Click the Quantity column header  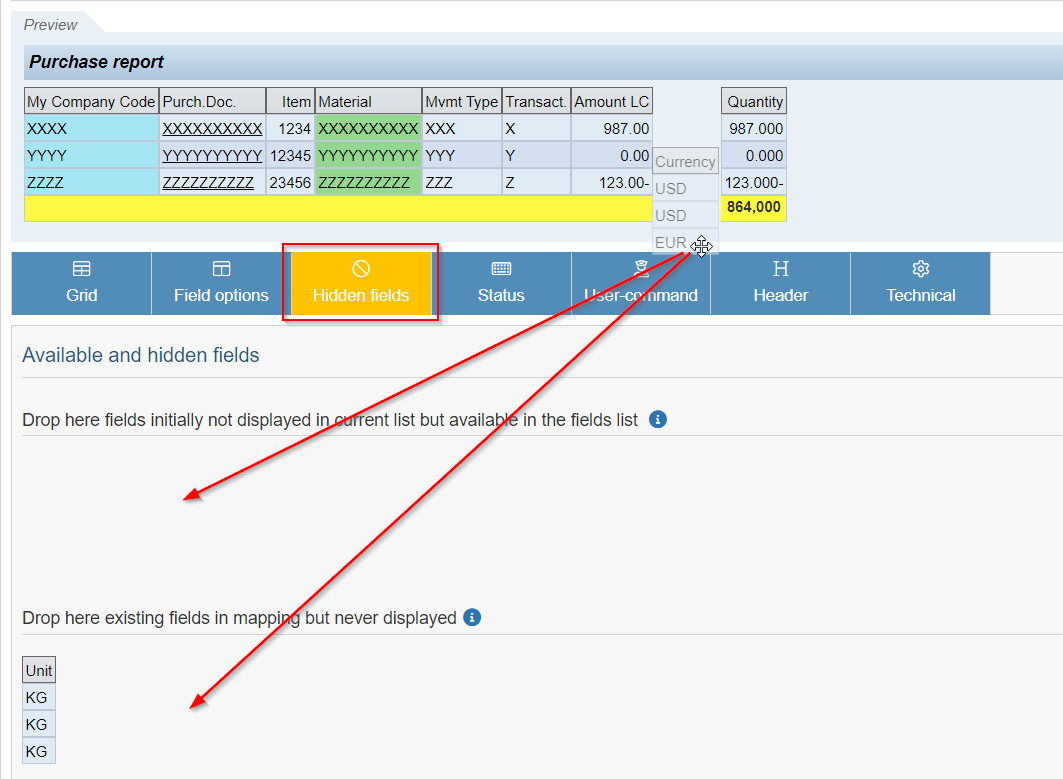click(753, 100)
